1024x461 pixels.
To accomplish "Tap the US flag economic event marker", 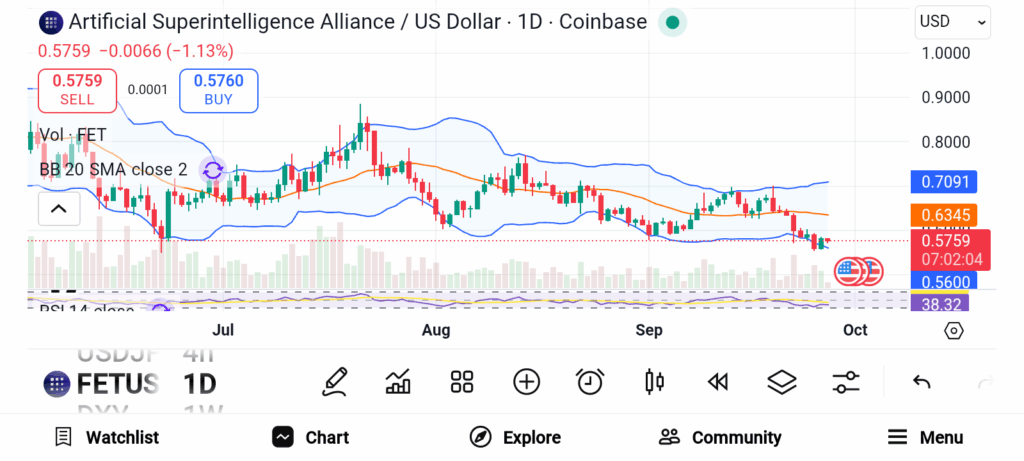I will pyautogui.click(x=850, y=270).
